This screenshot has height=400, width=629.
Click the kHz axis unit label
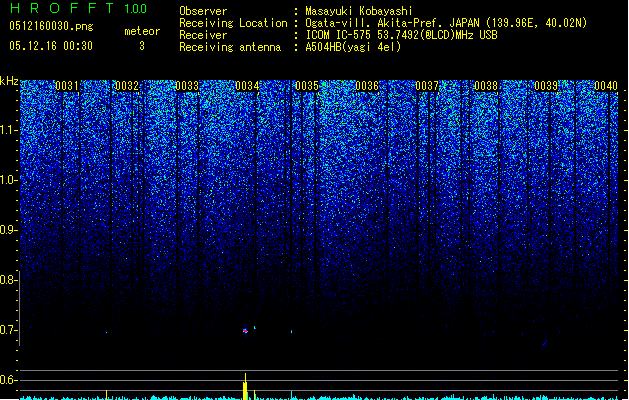click(x=9, y=81)
